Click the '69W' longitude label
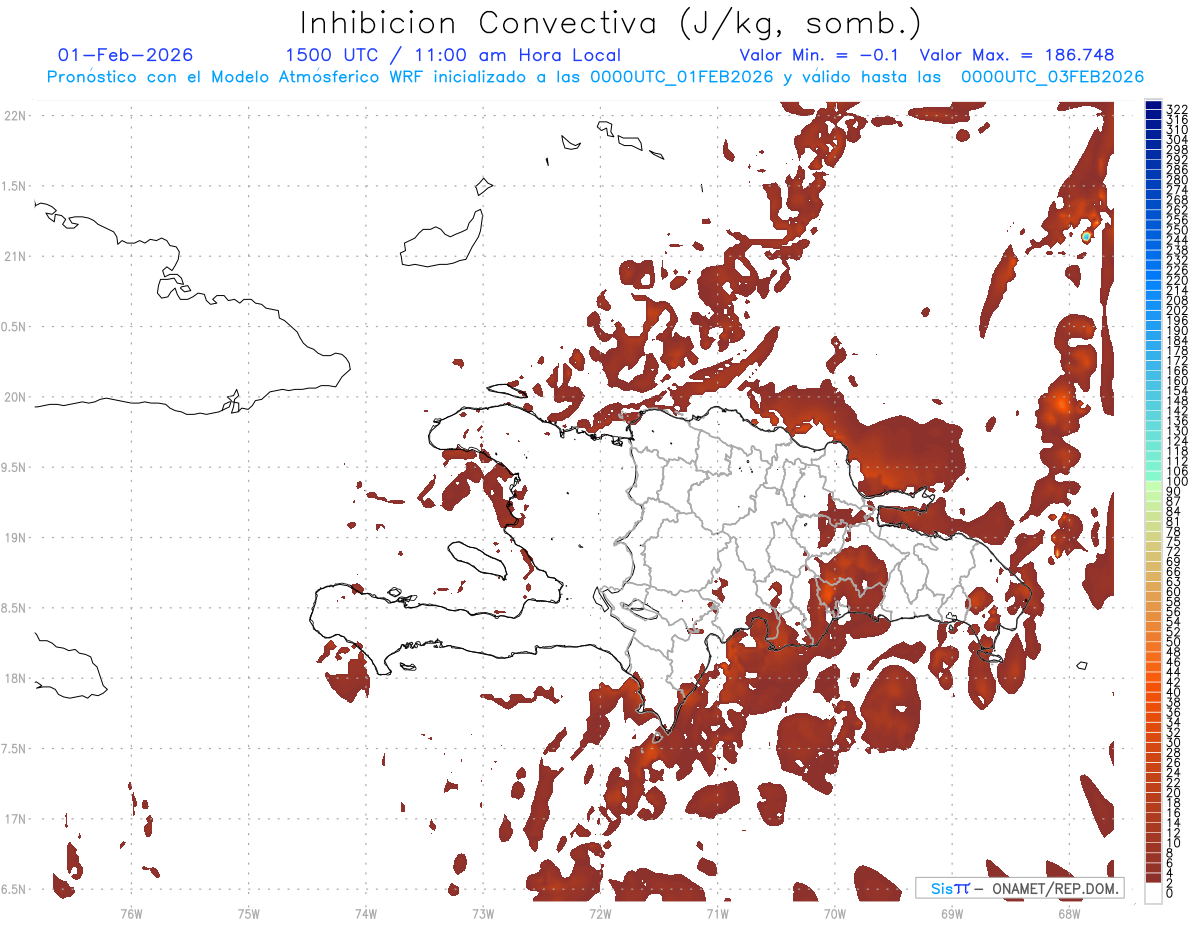Screen dimensions: 1200x927 point(952,913)
